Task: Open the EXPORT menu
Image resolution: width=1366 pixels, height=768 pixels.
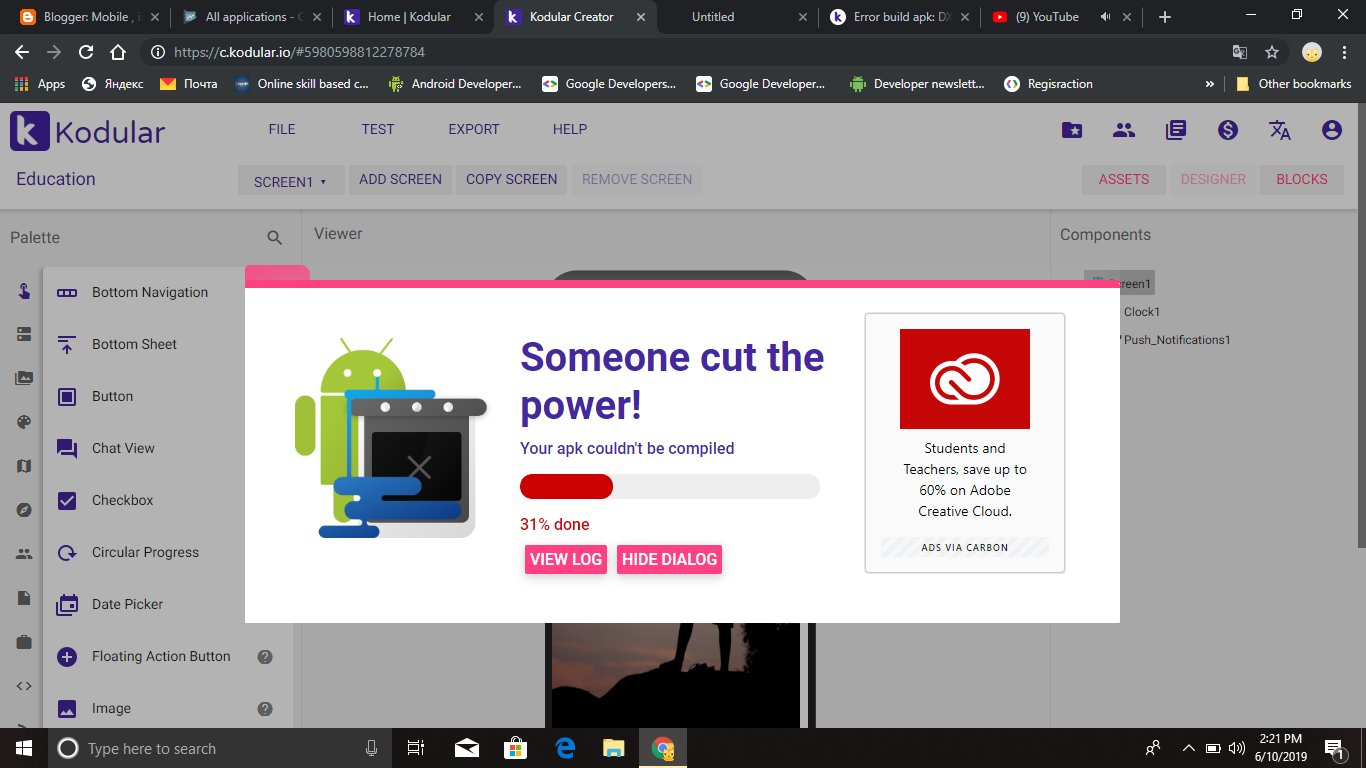Action: tap(473, 130)
